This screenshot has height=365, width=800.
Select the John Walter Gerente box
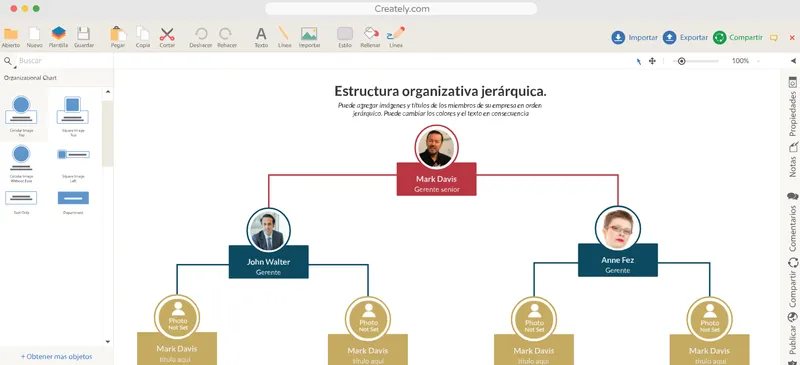268,262
